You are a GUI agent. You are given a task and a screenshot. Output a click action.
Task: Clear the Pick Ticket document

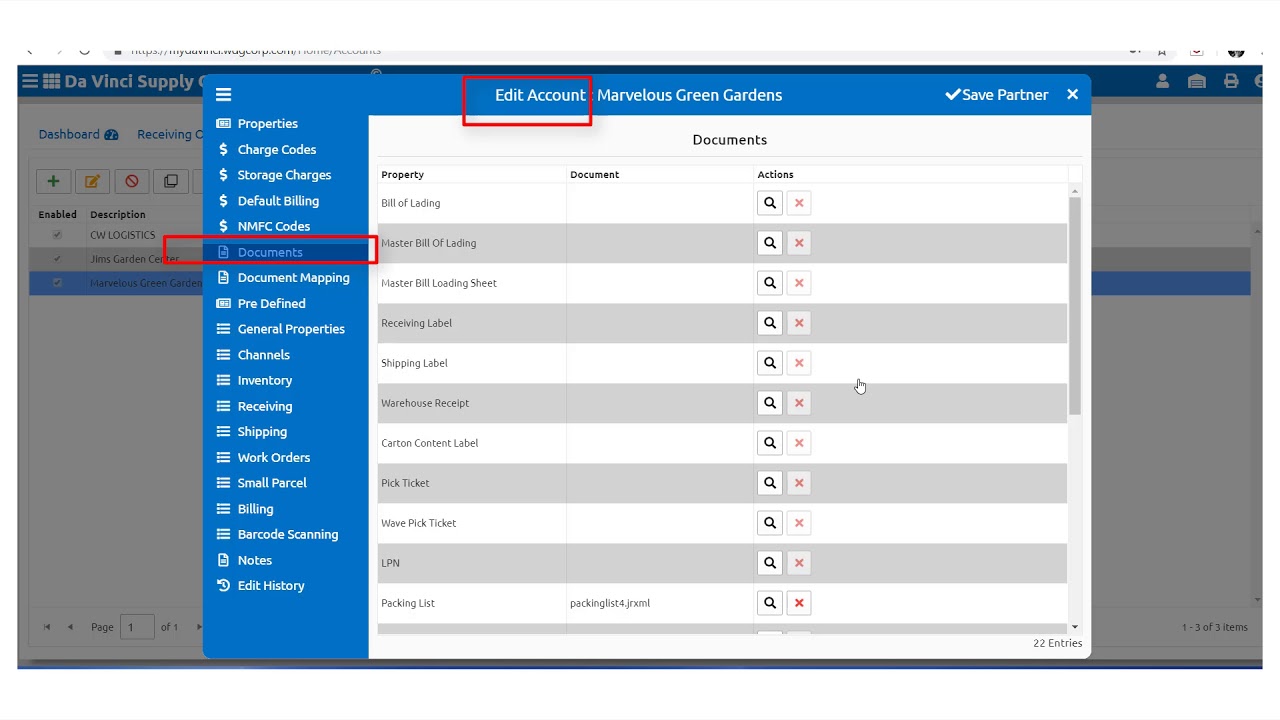[x=799, y=483]
